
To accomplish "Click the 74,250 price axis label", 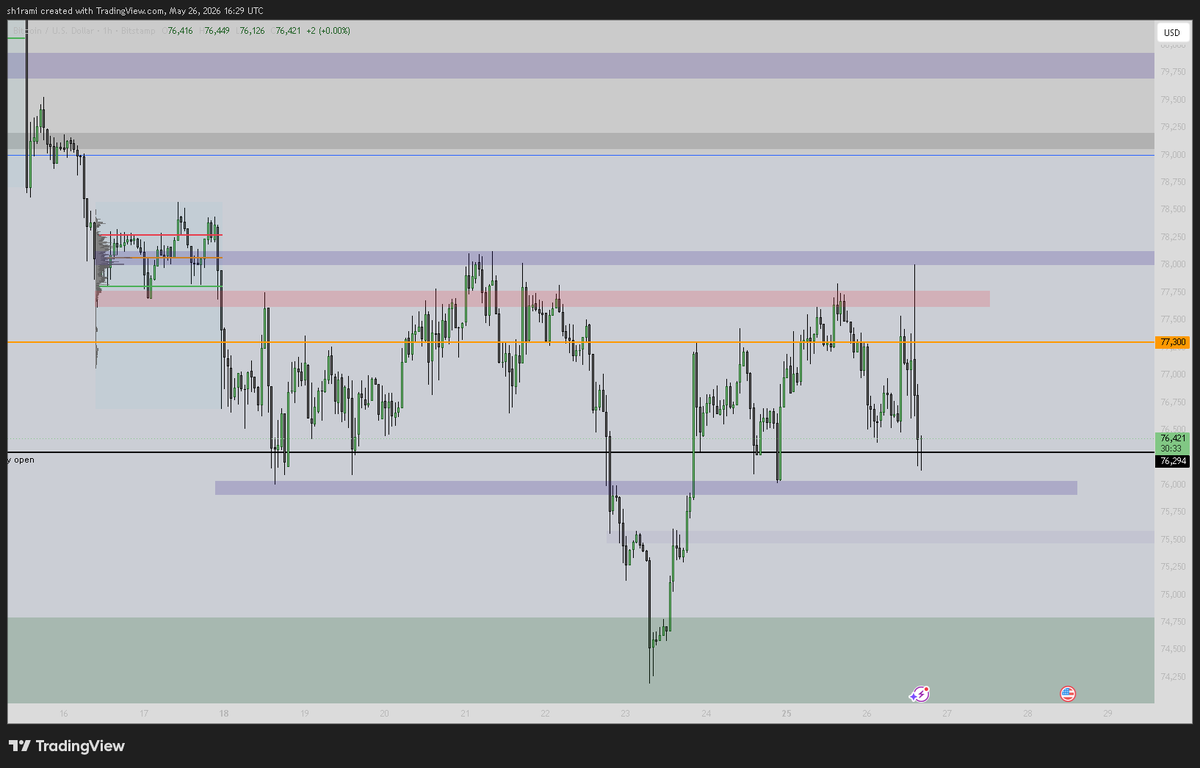I will (x=1172, y=677).
